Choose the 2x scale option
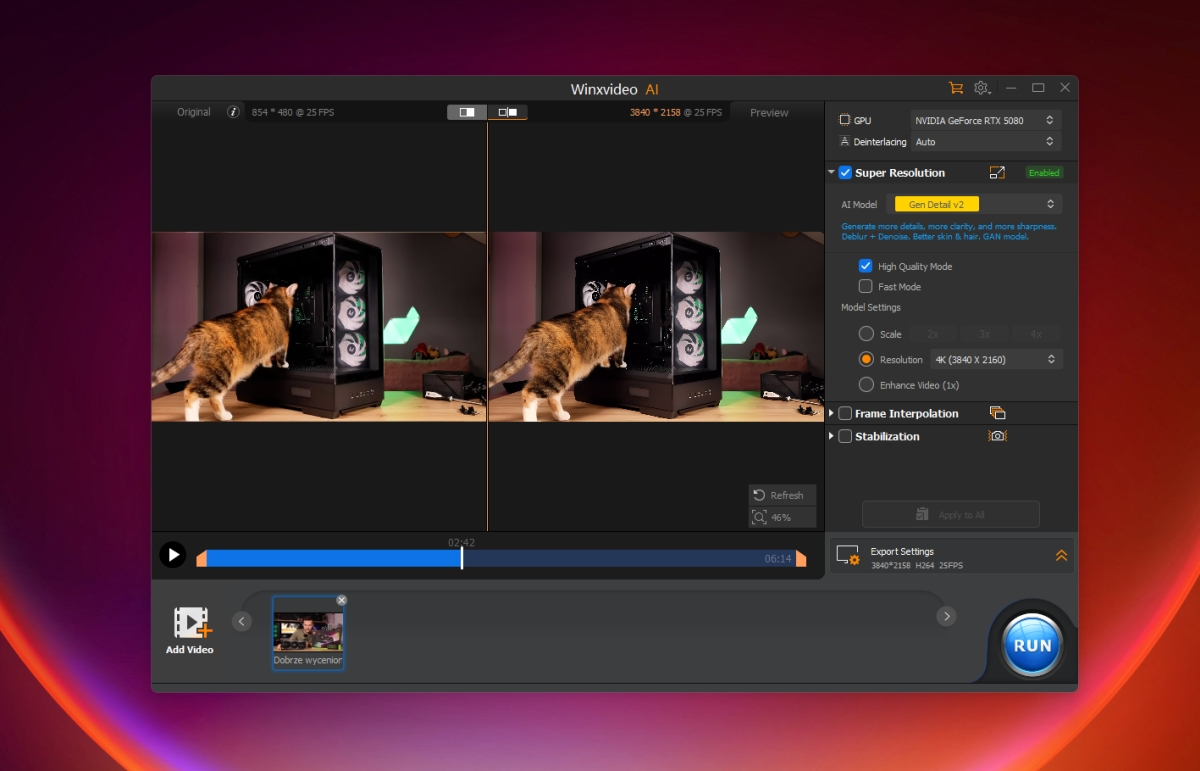 [x=933, y=334]
